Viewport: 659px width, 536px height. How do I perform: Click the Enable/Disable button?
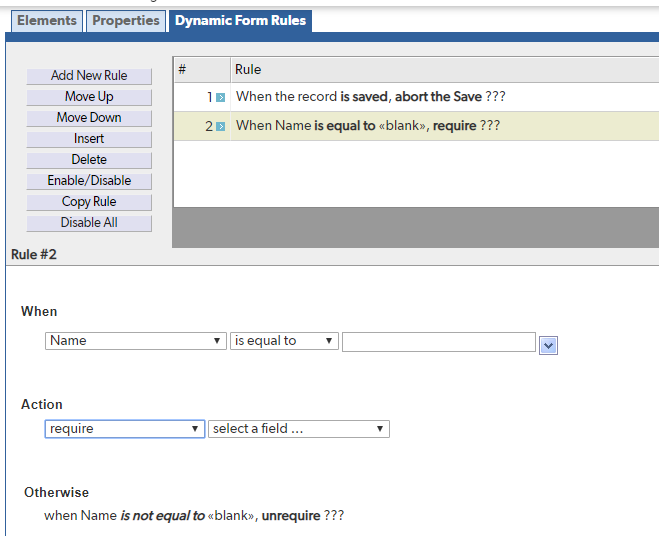pyautogui.click(x=89, y=181)
